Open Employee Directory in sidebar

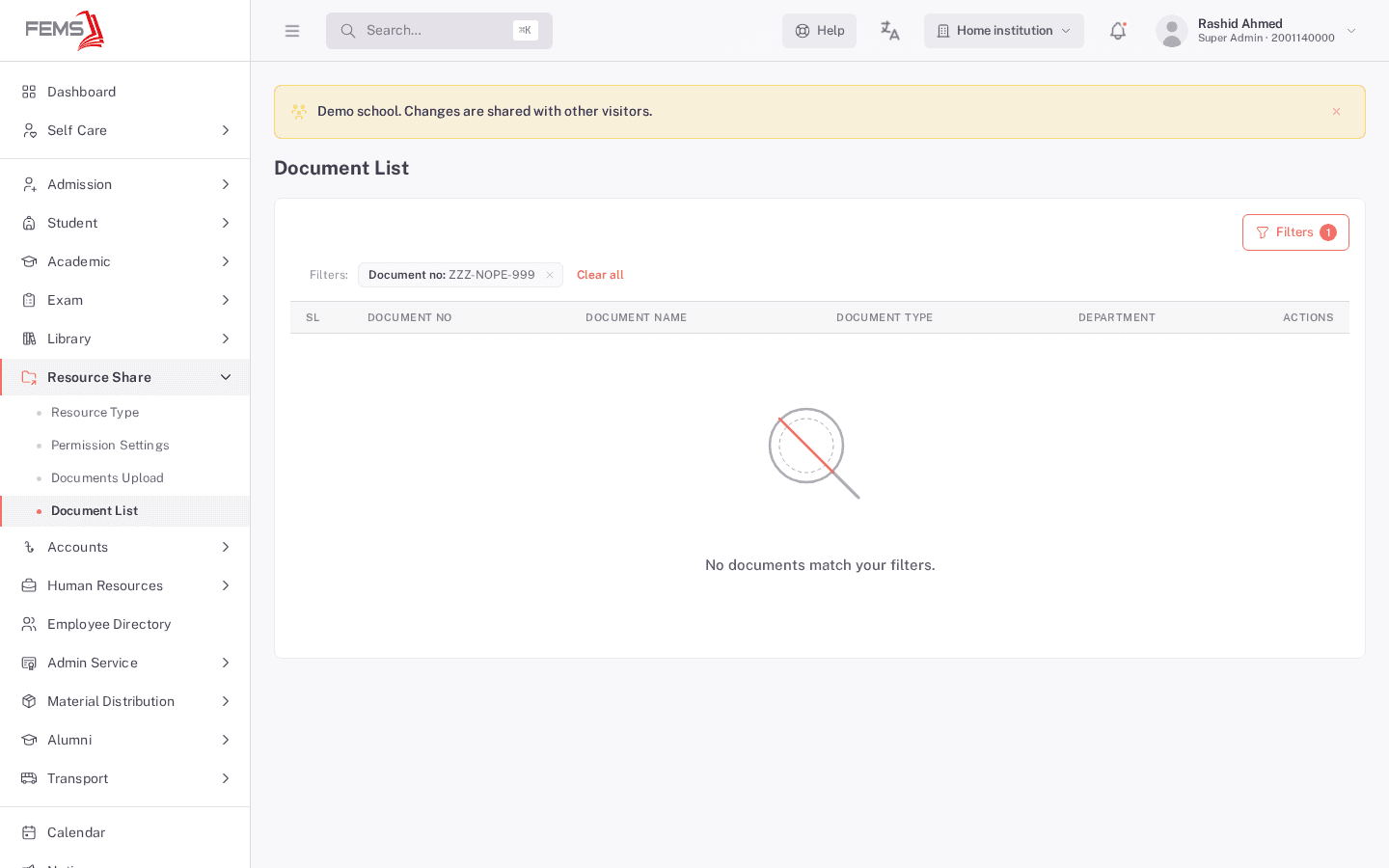(x=125, y=624)
